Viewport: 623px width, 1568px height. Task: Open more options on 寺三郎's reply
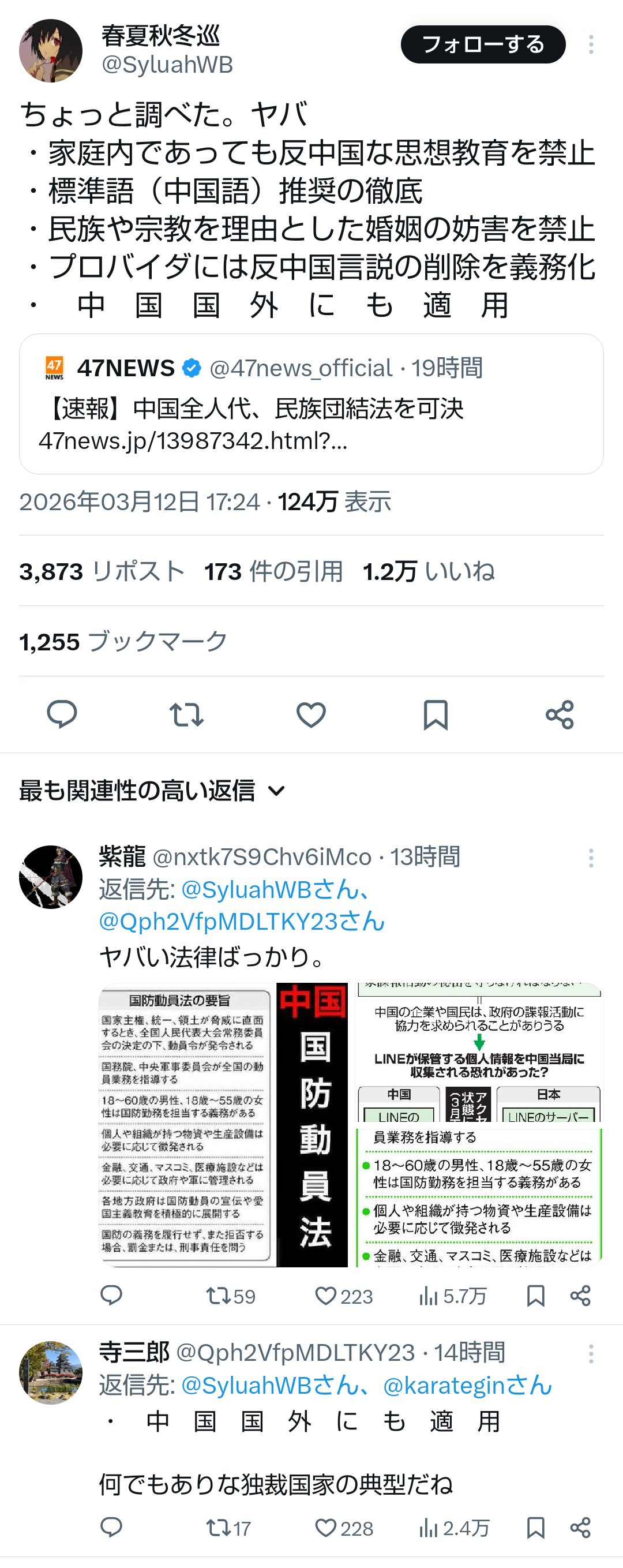[x=591, y=1353]
